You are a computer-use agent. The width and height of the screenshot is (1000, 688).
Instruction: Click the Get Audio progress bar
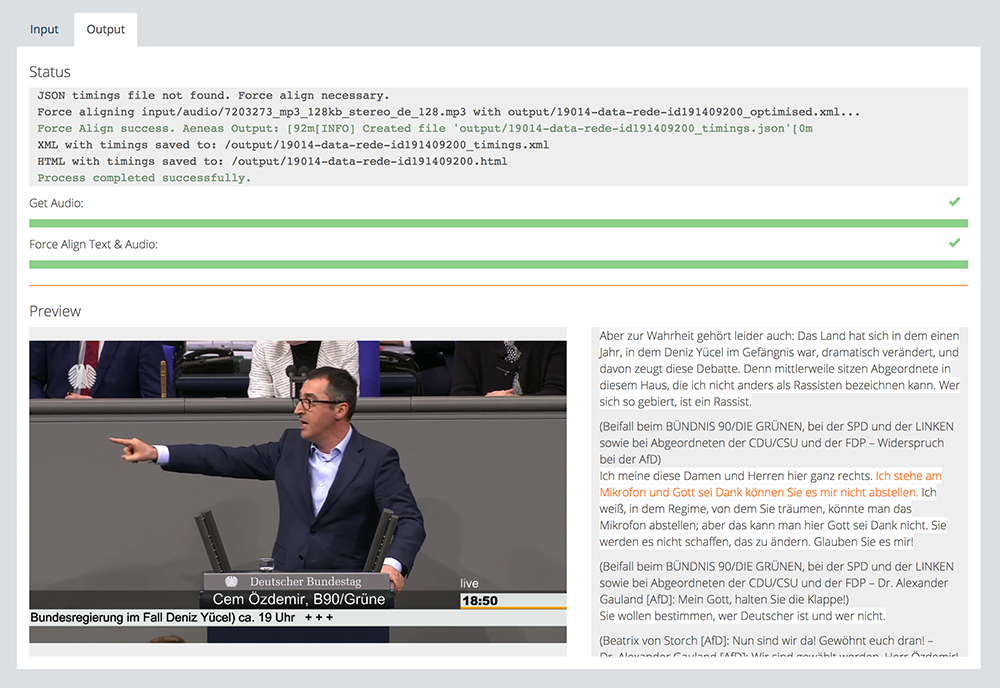click(498, 223)
